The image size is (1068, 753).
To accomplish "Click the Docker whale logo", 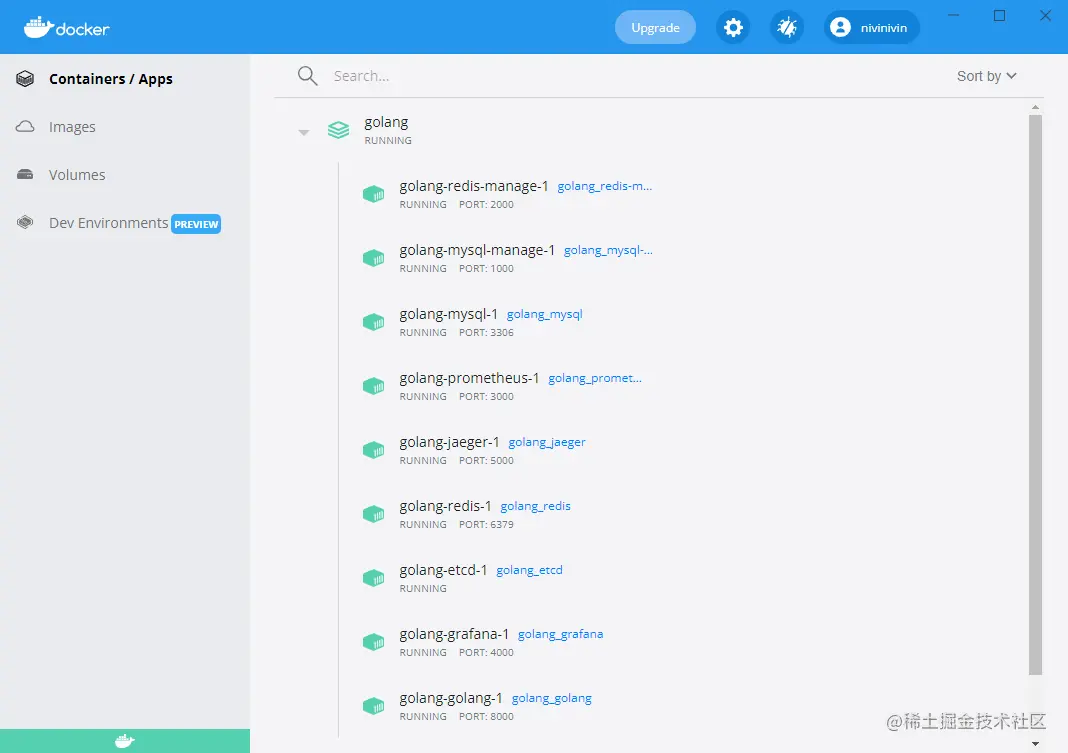I will click(66, 27).
